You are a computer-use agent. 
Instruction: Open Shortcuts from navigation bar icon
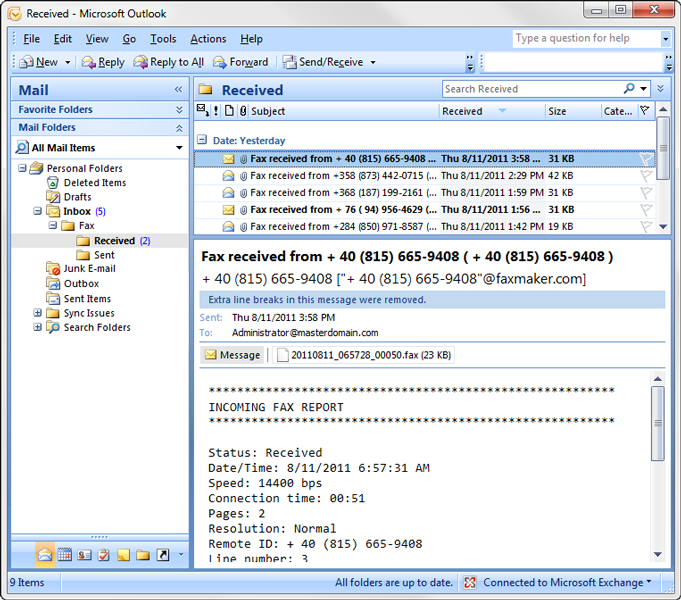pos(162,555)
